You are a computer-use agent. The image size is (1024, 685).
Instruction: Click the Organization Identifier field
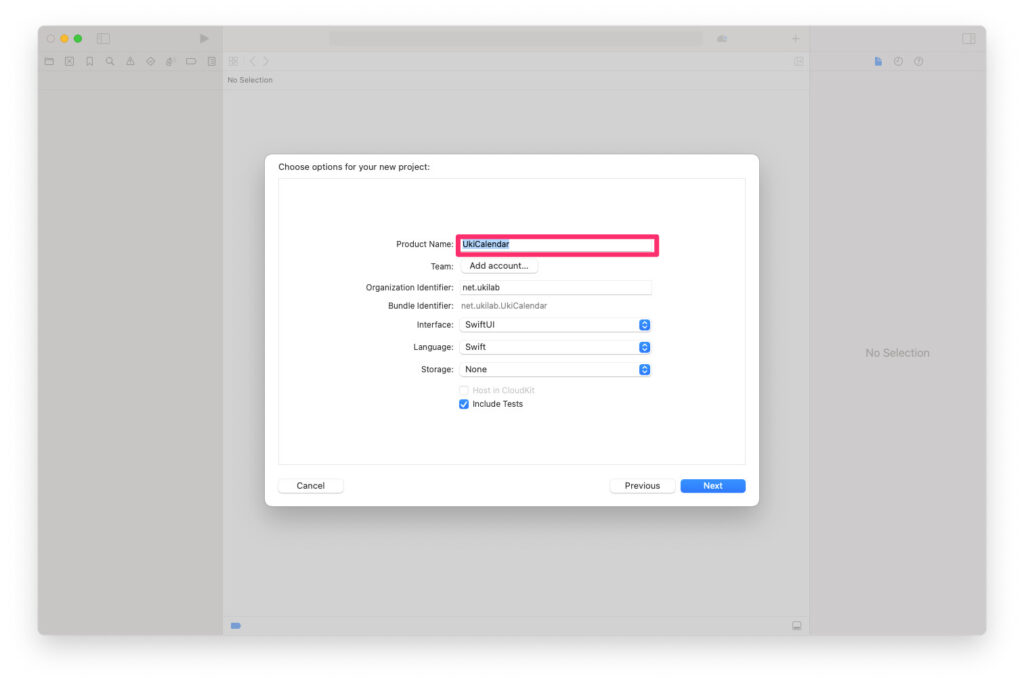point(555,288)
